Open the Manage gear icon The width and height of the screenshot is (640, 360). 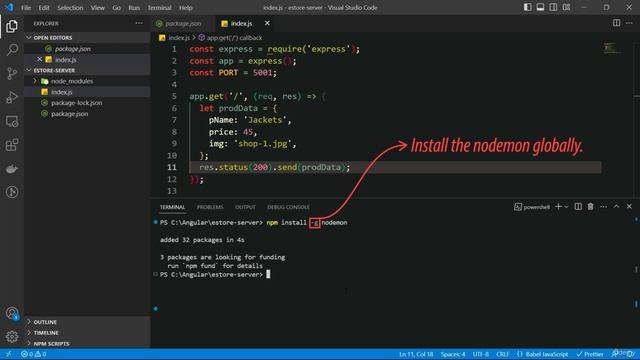[x=12, y=336]
